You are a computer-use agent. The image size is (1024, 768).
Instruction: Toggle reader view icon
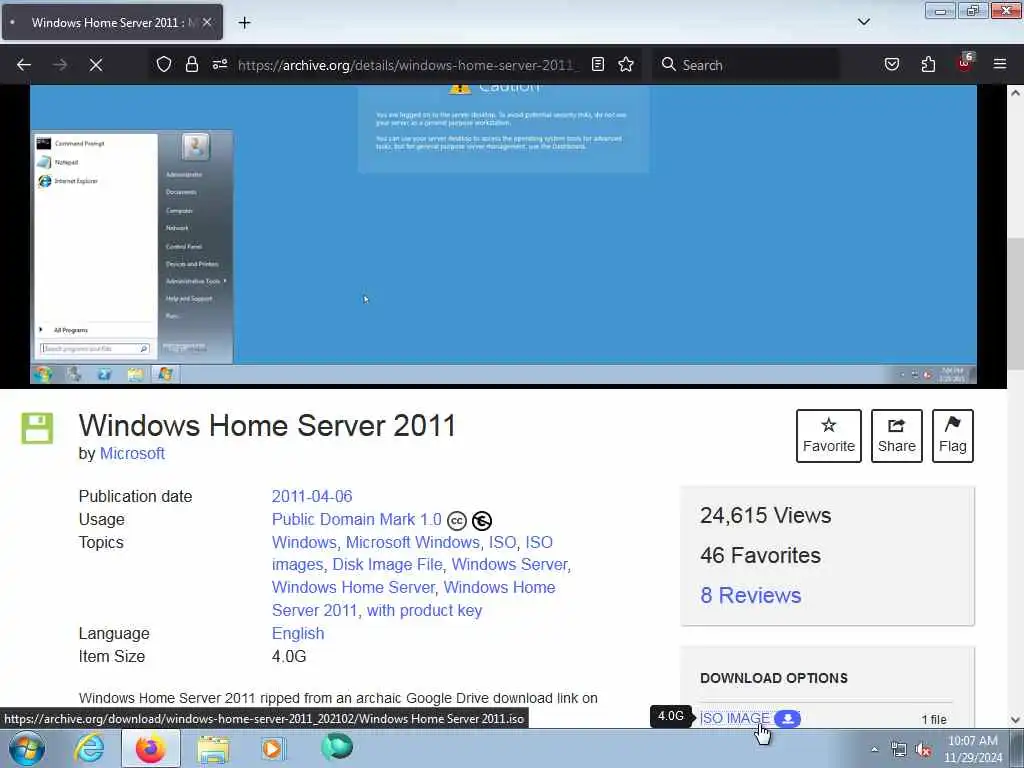pyautogui.click(x=598, y=64)
